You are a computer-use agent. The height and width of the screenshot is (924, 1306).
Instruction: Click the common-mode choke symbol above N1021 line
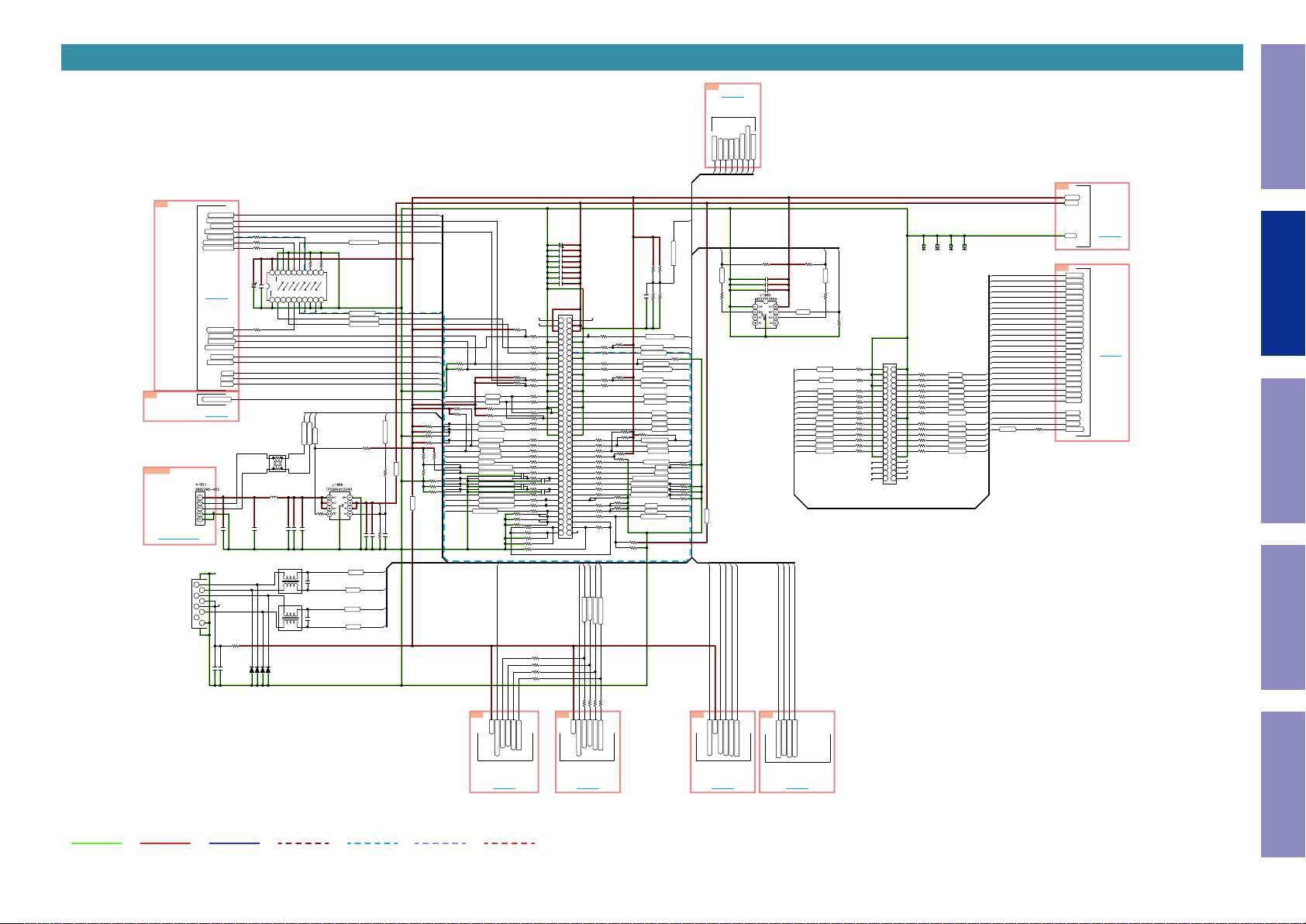(277, 464)
